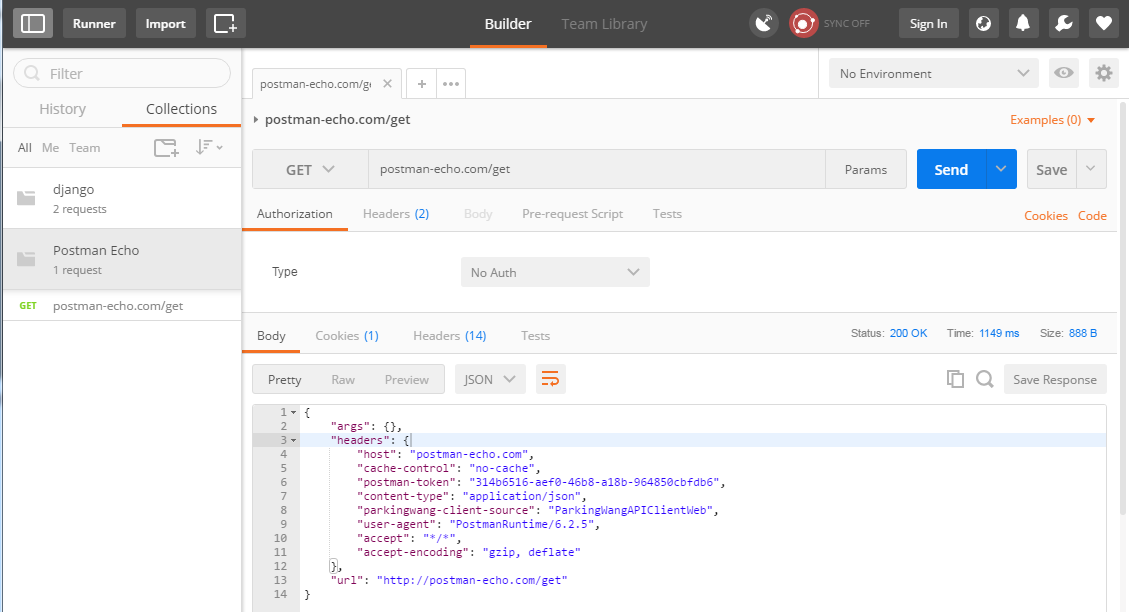
Task: Open the response Tests tab
Action: tap(535, 336)
